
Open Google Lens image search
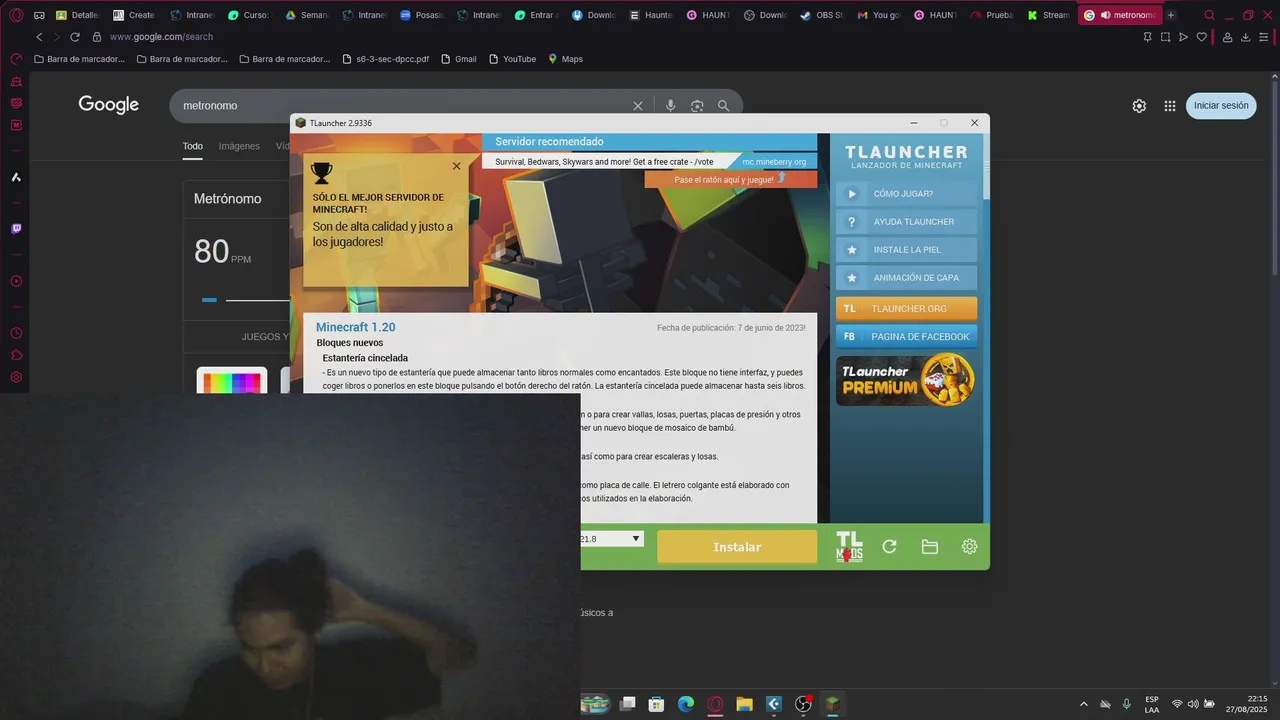click(x=697, y=105)
